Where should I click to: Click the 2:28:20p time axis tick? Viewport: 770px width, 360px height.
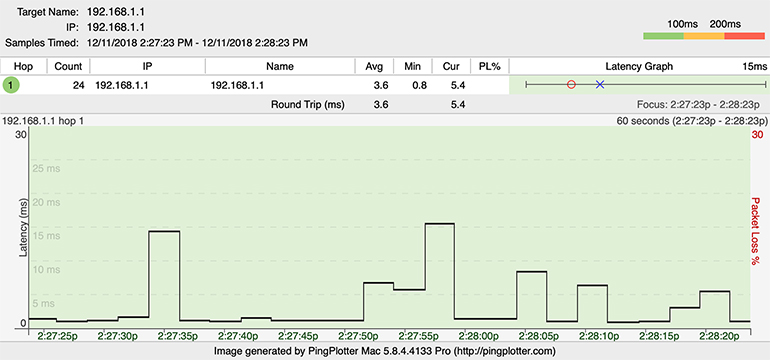(x=719, y=336)
